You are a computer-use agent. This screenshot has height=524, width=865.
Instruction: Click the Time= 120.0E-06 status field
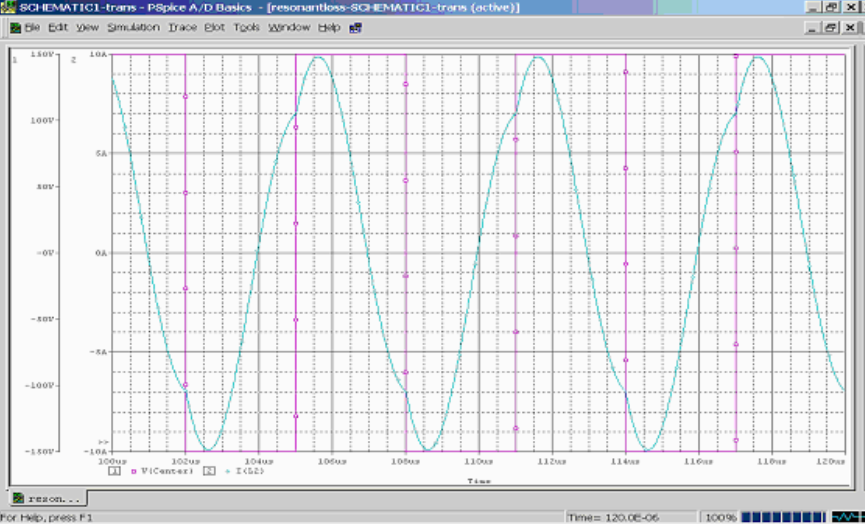click(x=633, y=517)
